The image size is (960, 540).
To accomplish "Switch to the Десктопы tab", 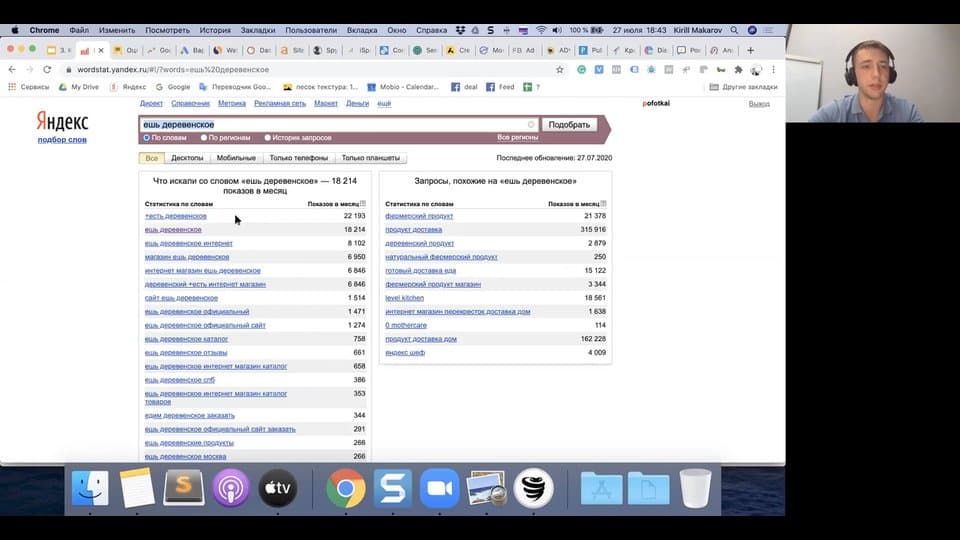I will [x=187, y=158].
